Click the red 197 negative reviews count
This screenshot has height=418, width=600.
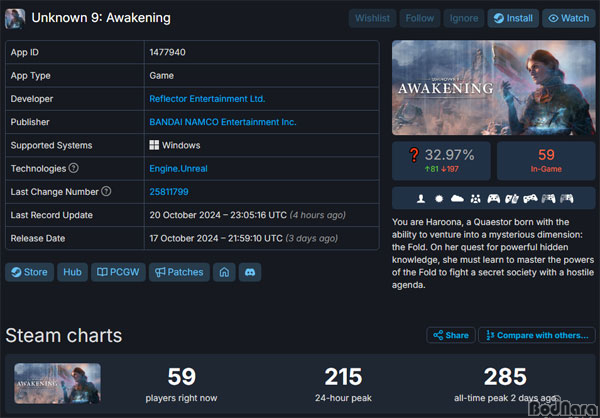coord(450,169)
